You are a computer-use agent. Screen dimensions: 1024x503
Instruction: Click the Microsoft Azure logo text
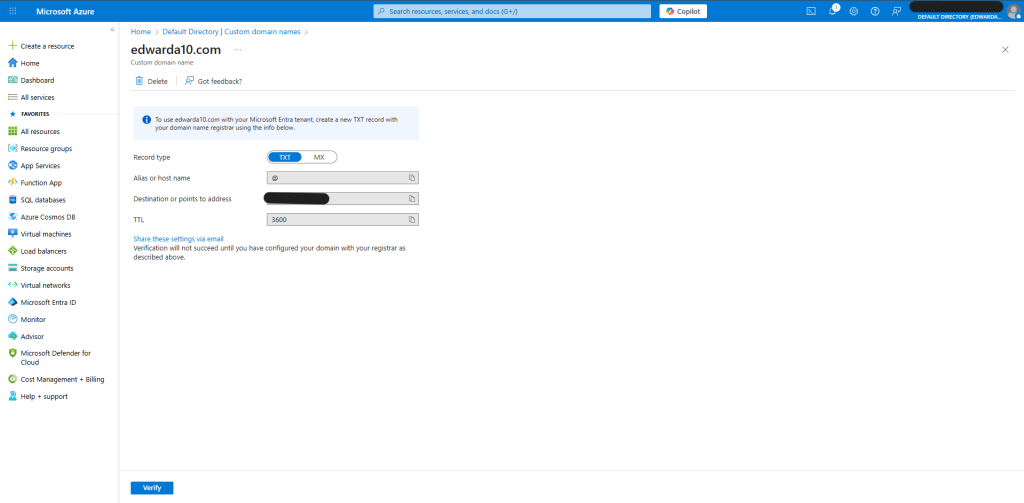pyautogui.click(x=65, y=11)
